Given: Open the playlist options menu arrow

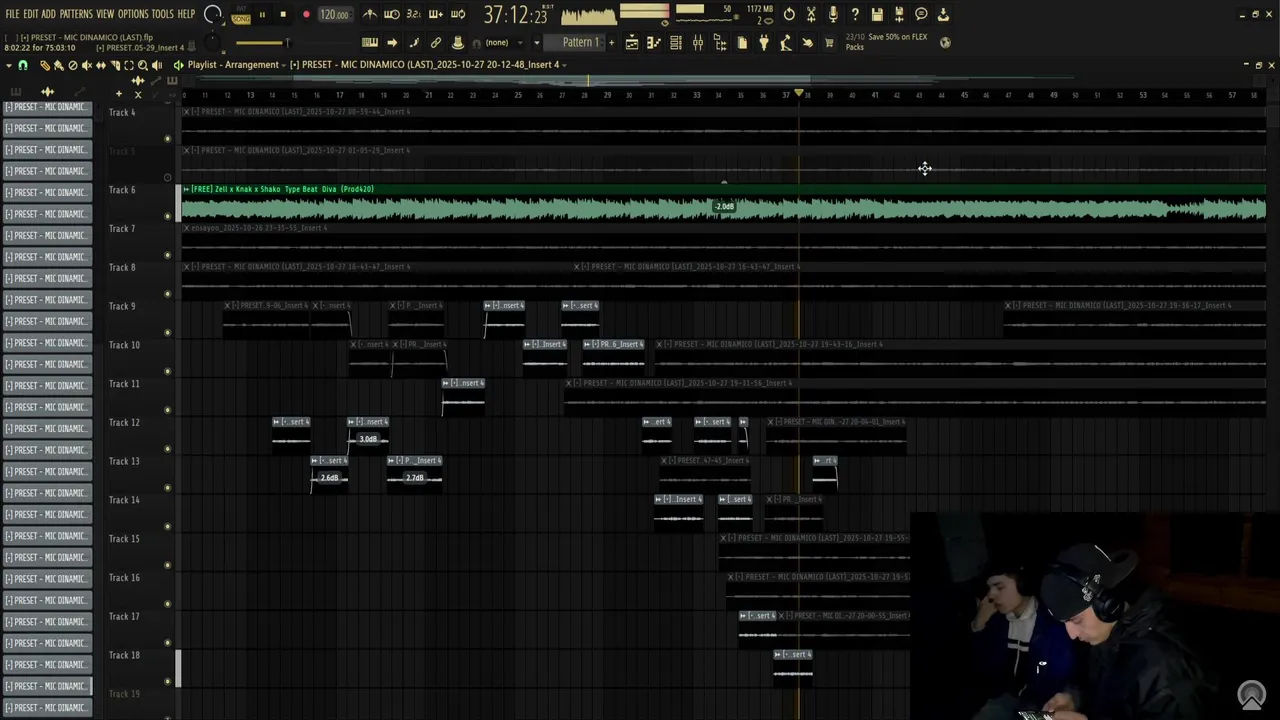Looking at the screenshot, I should 9,65.
